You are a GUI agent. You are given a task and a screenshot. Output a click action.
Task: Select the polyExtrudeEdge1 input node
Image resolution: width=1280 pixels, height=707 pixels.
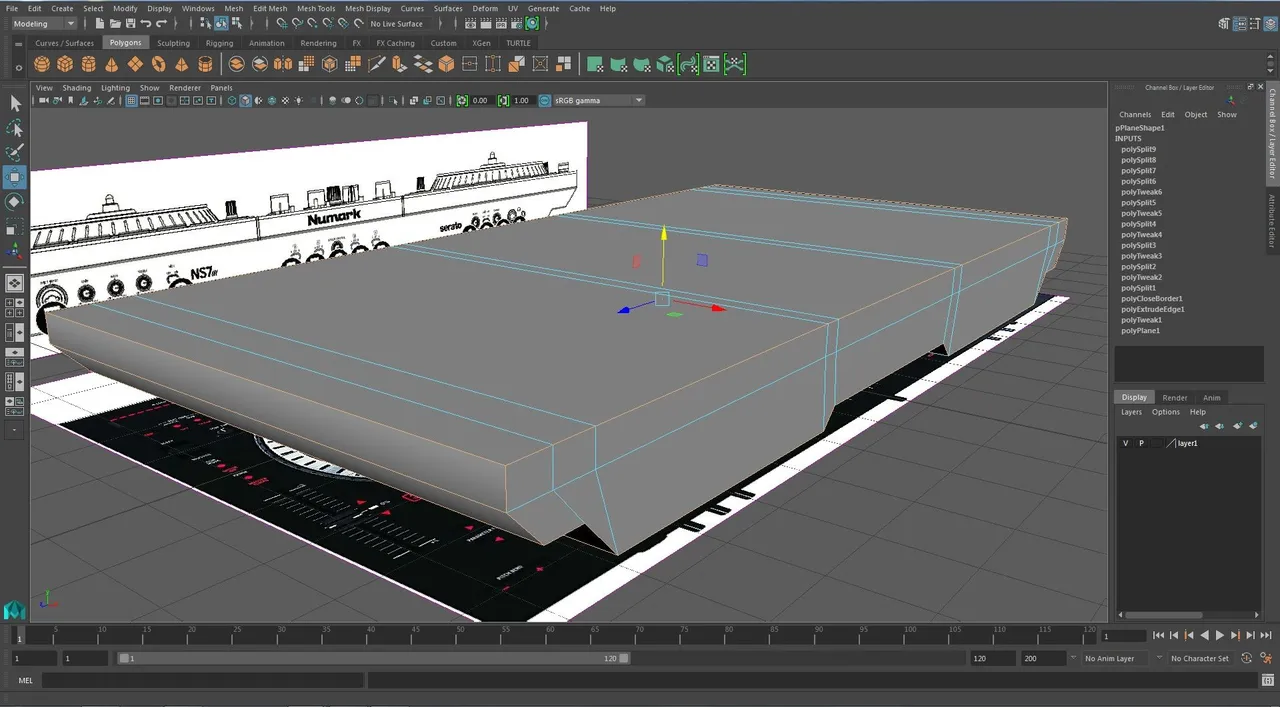point(1152,309)
